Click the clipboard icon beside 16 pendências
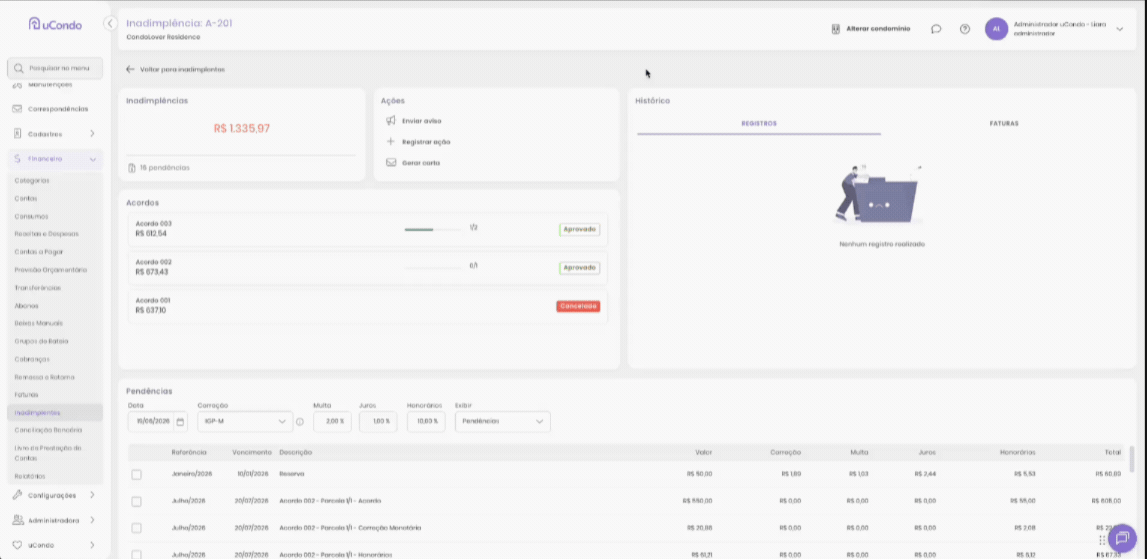 tap(132, 168)
